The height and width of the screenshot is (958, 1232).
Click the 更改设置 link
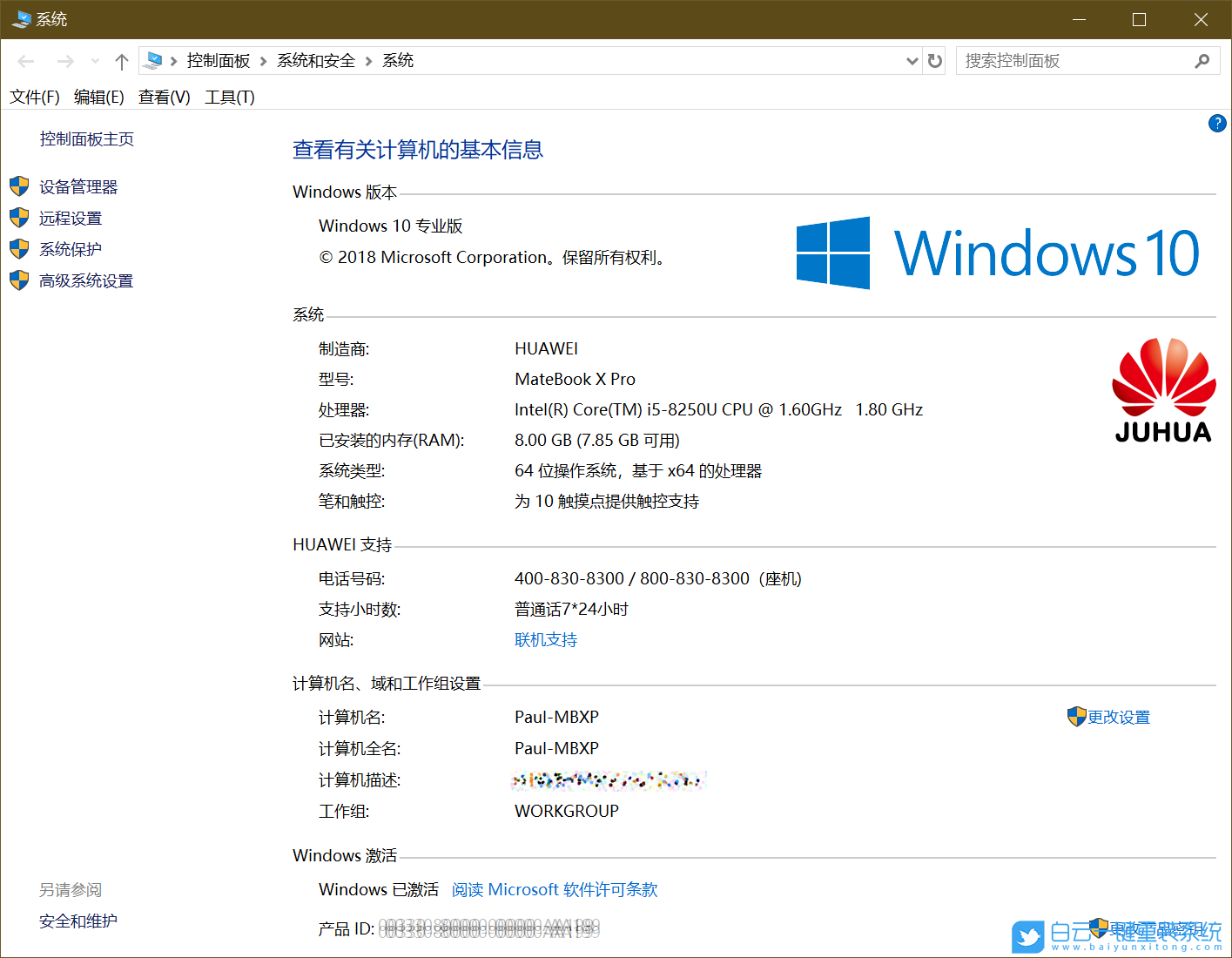point(1117,716)
